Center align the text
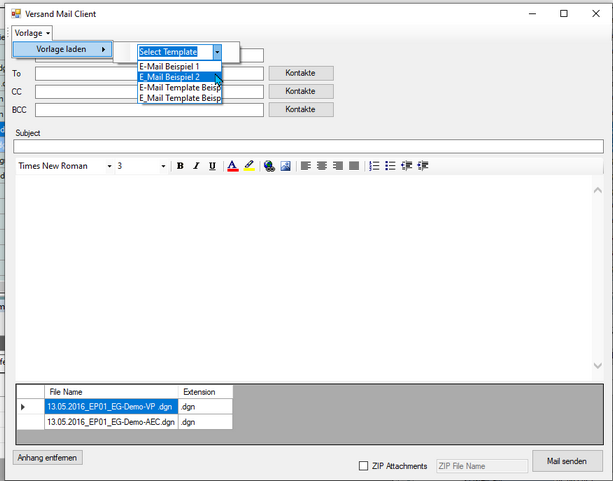The width and height of the screenshot is (613, 481). coord(322,166)
